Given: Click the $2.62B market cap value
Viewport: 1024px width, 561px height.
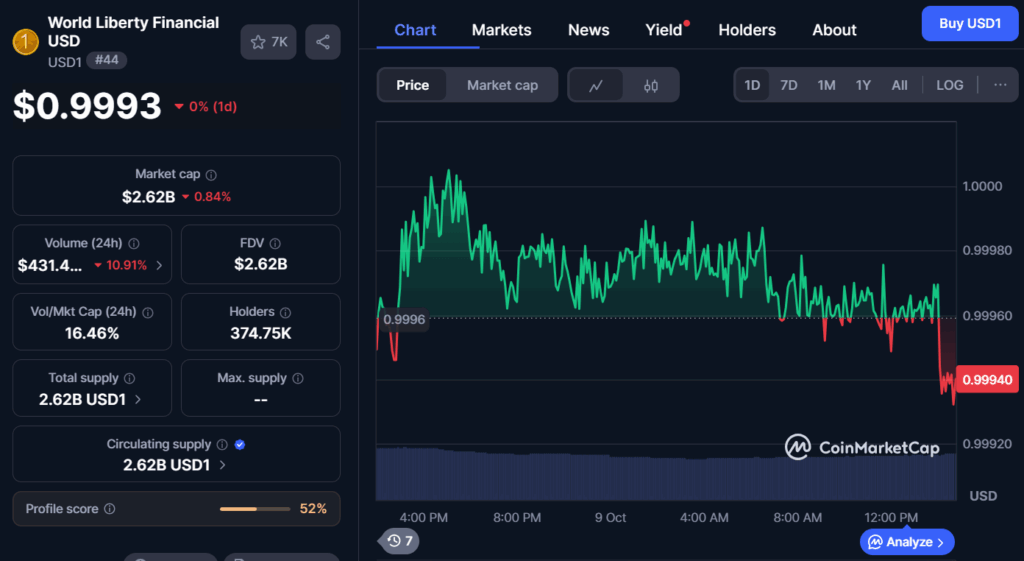Looking at the screenshot, I should (148, 197).
